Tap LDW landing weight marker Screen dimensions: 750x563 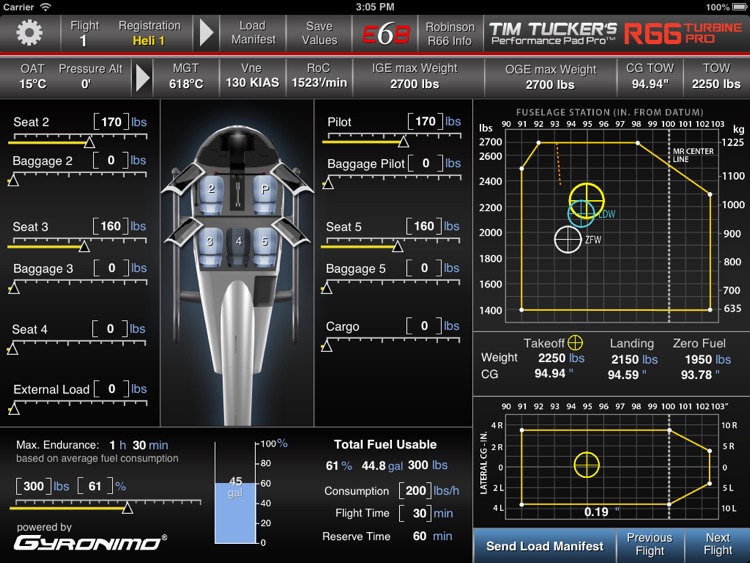click(x=582, y=213)
